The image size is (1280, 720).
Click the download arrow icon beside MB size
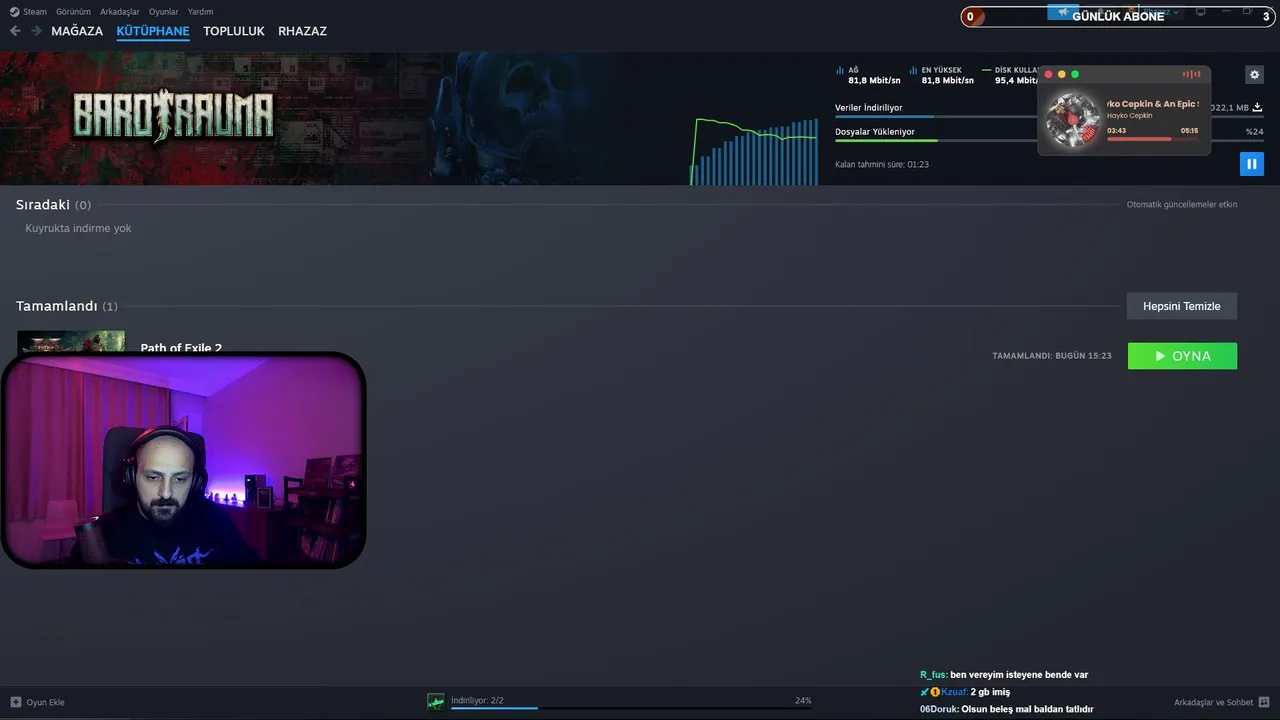click(x=1257, y=108)
